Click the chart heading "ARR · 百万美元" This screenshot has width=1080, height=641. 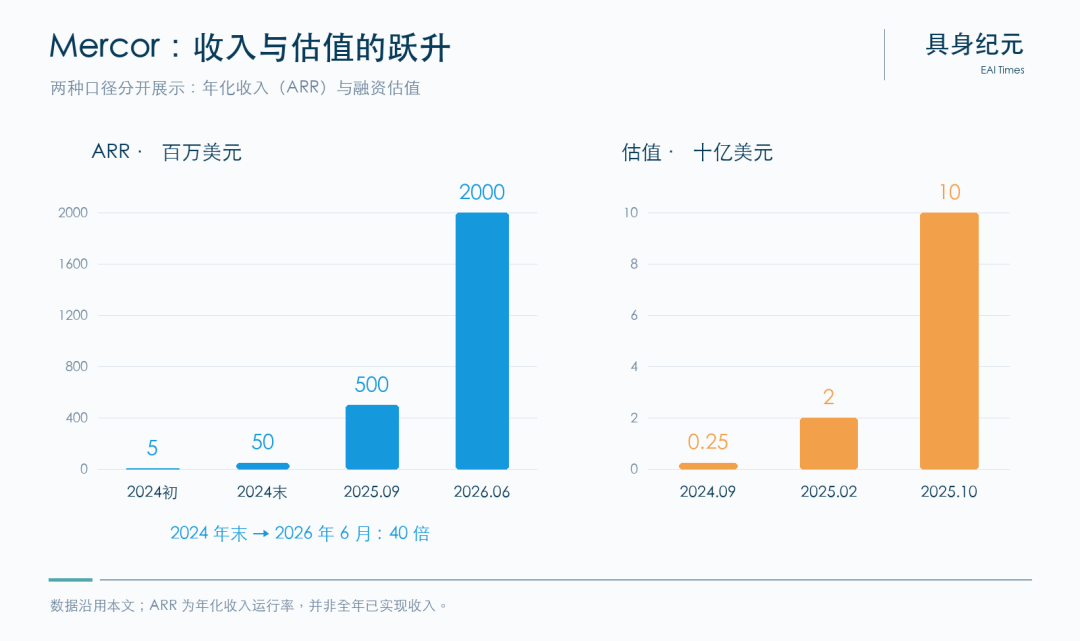pos(166,151)
